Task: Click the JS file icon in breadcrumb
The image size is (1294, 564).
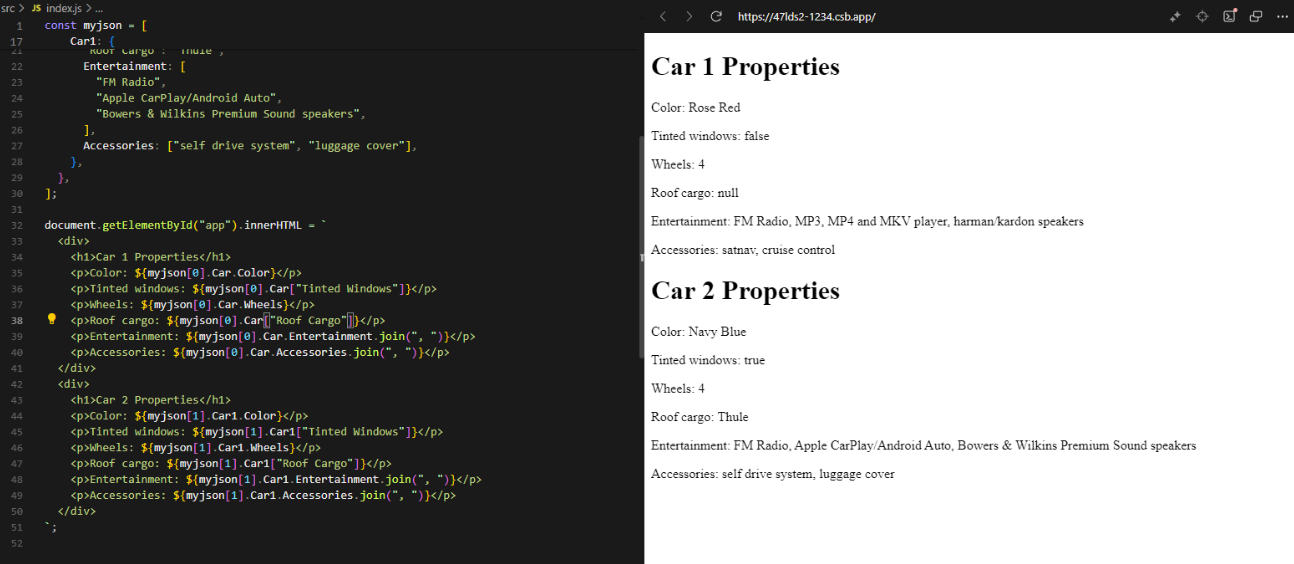Action: 37,7
